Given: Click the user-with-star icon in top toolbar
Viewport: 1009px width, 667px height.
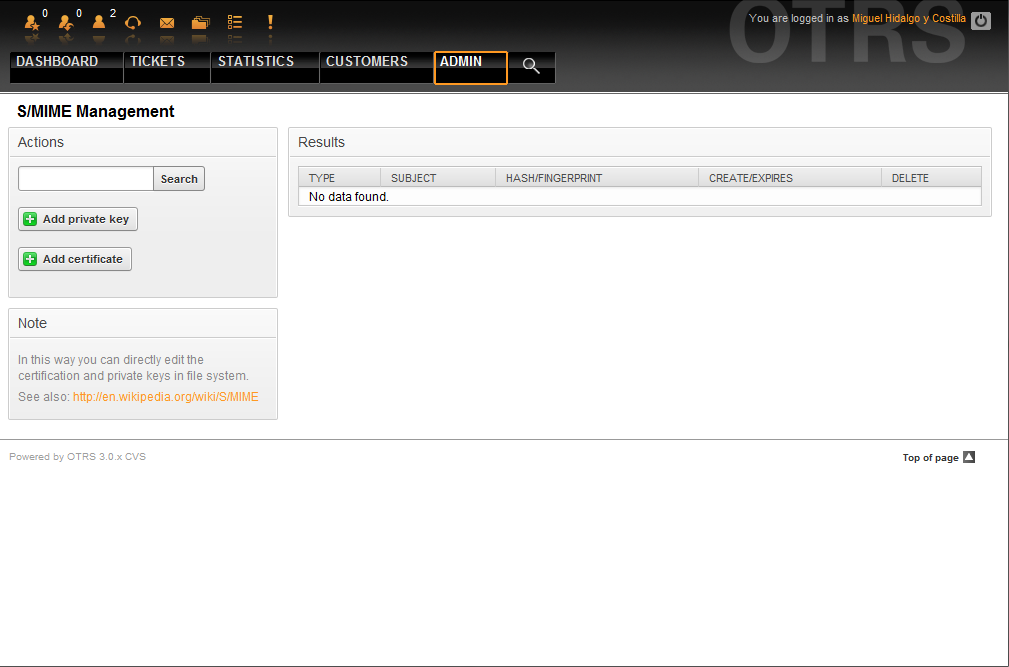Looking at the screenshot, I should [32, 22].
